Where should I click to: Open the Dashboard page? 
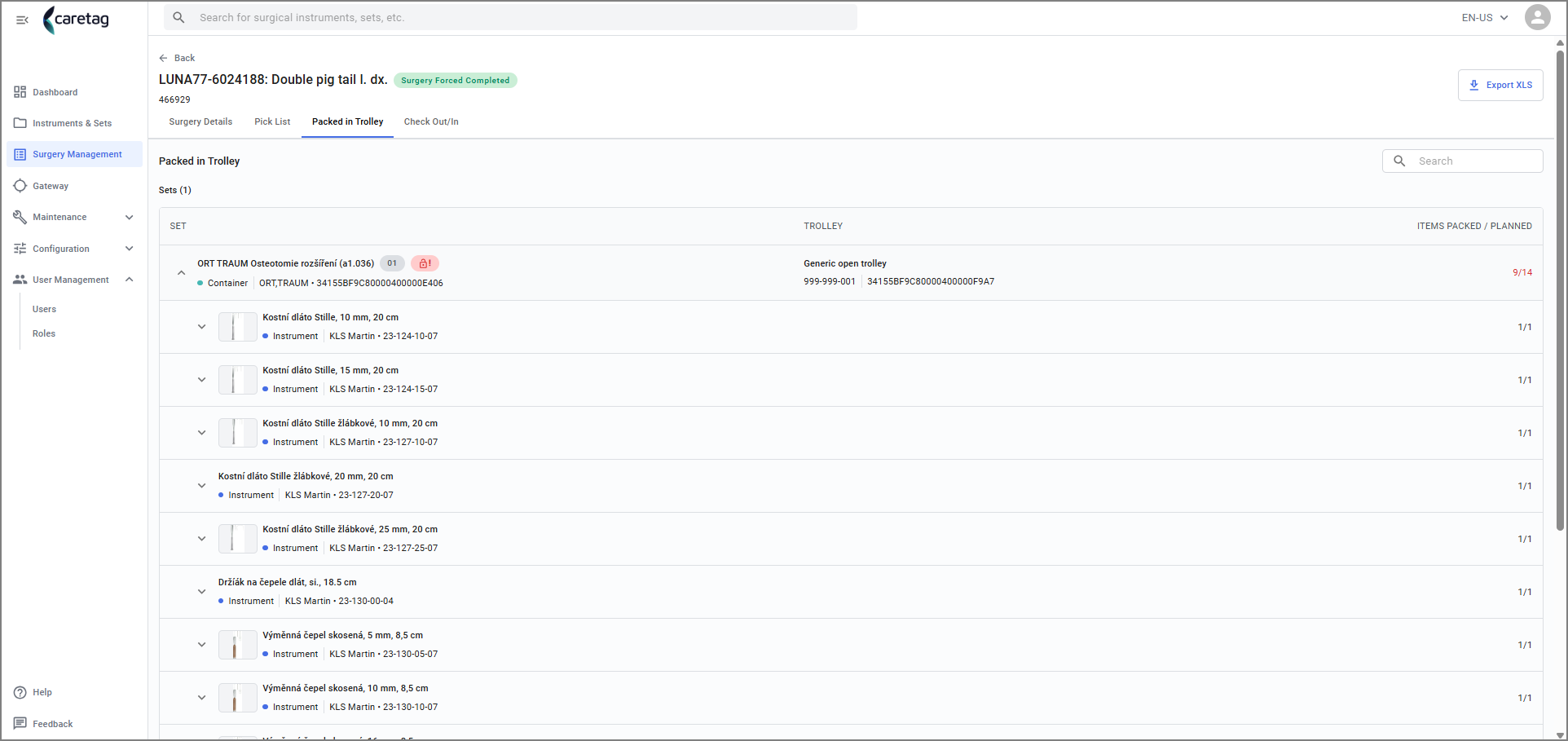point(74,92)
